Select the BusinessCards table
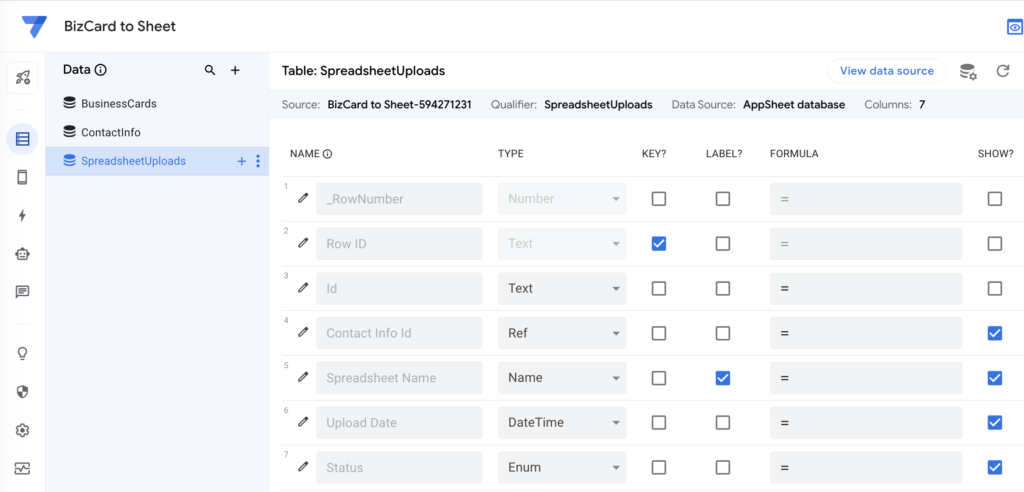Screen dimensions: 1024x492 click(118, 103)
